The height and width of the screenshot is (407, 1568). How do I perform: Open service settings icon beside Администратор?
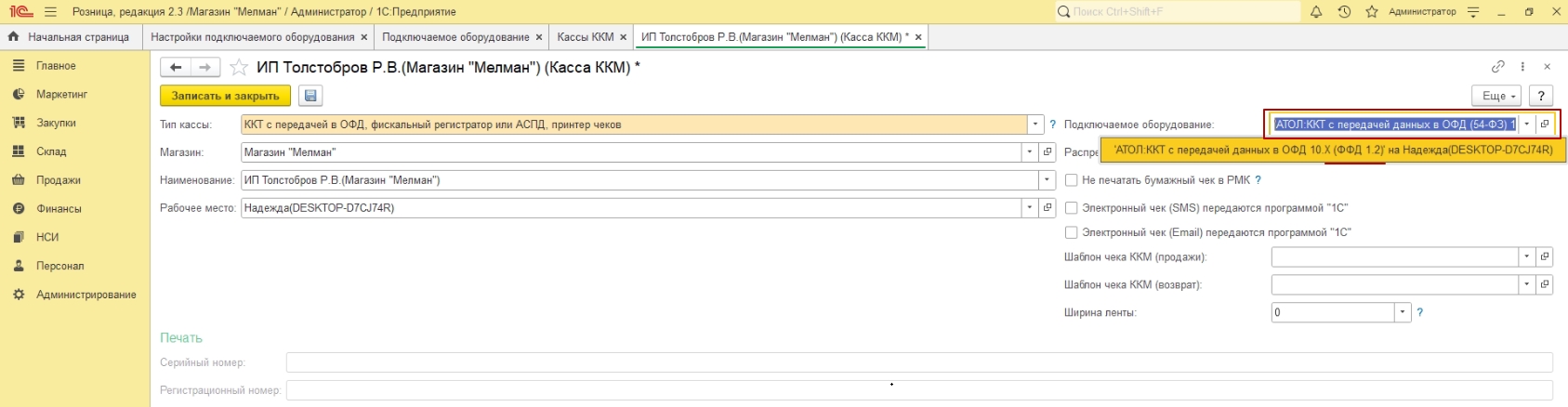click(1473, 12)
